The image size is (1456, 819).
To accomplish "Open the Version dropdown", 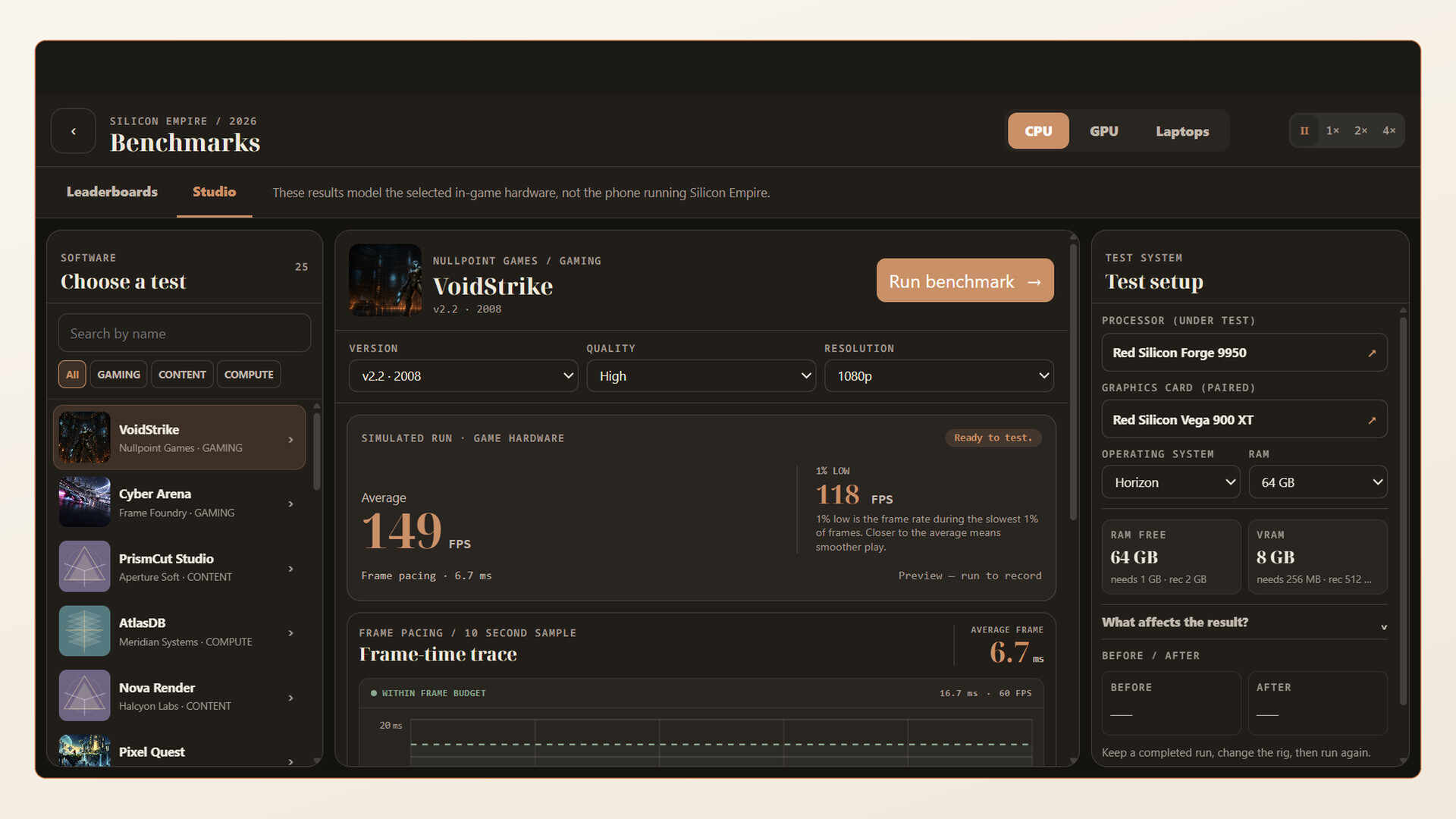I will click(x=463, y=376).
